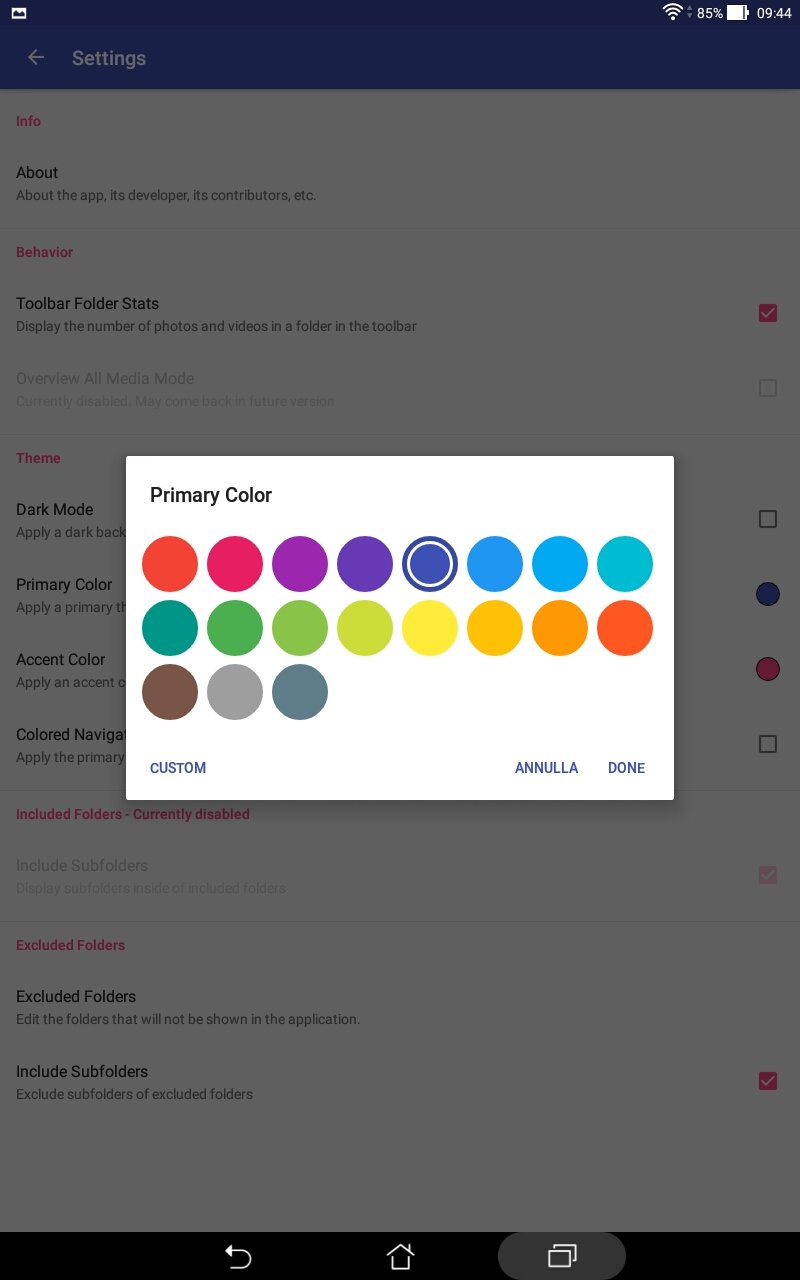Toggle the Colored Navigation Bar checkbox
This screenshot has width=800, height=1280.
768,744
